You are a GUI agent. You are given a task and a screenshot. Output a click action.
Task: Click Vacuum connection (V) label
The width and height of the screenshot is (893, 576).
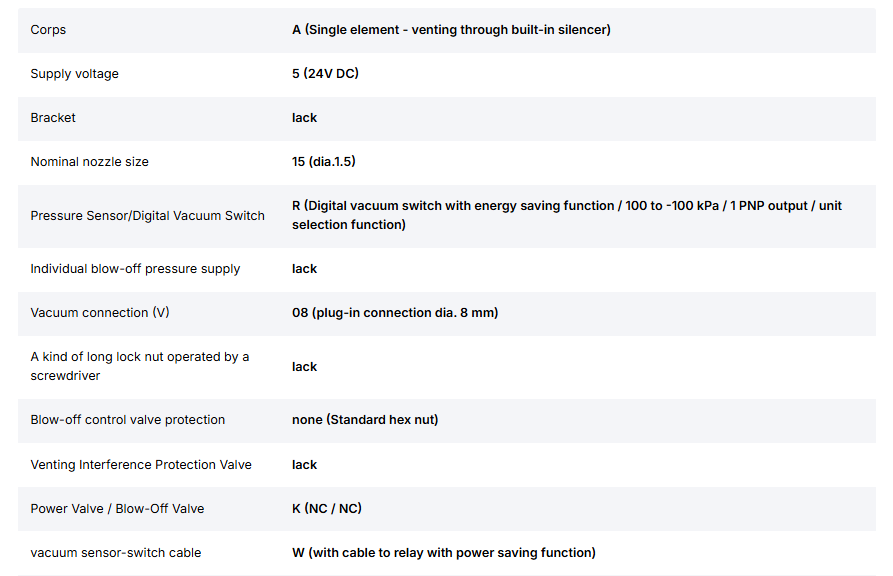(100, 313)
